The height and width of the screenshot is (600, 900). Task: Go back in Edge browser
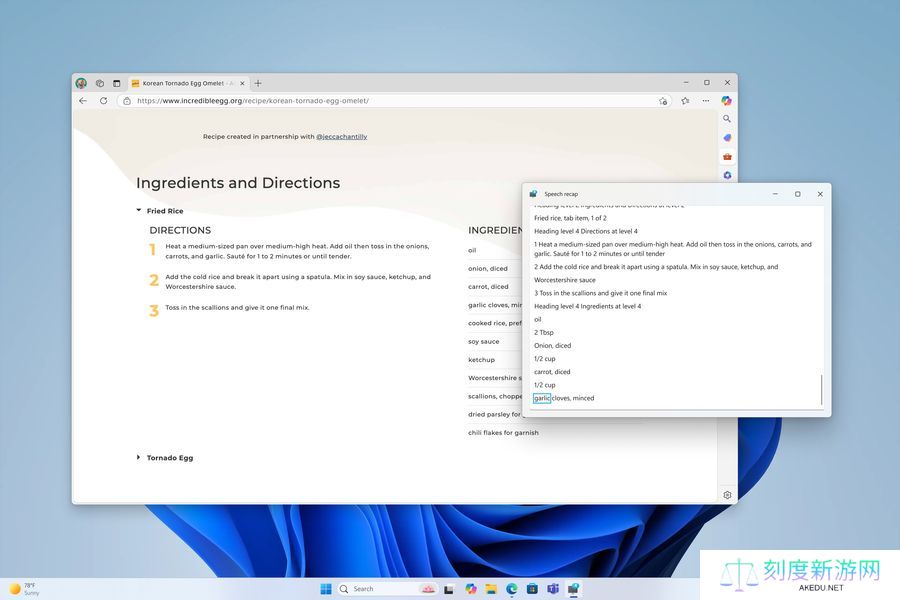coord(83,100)
